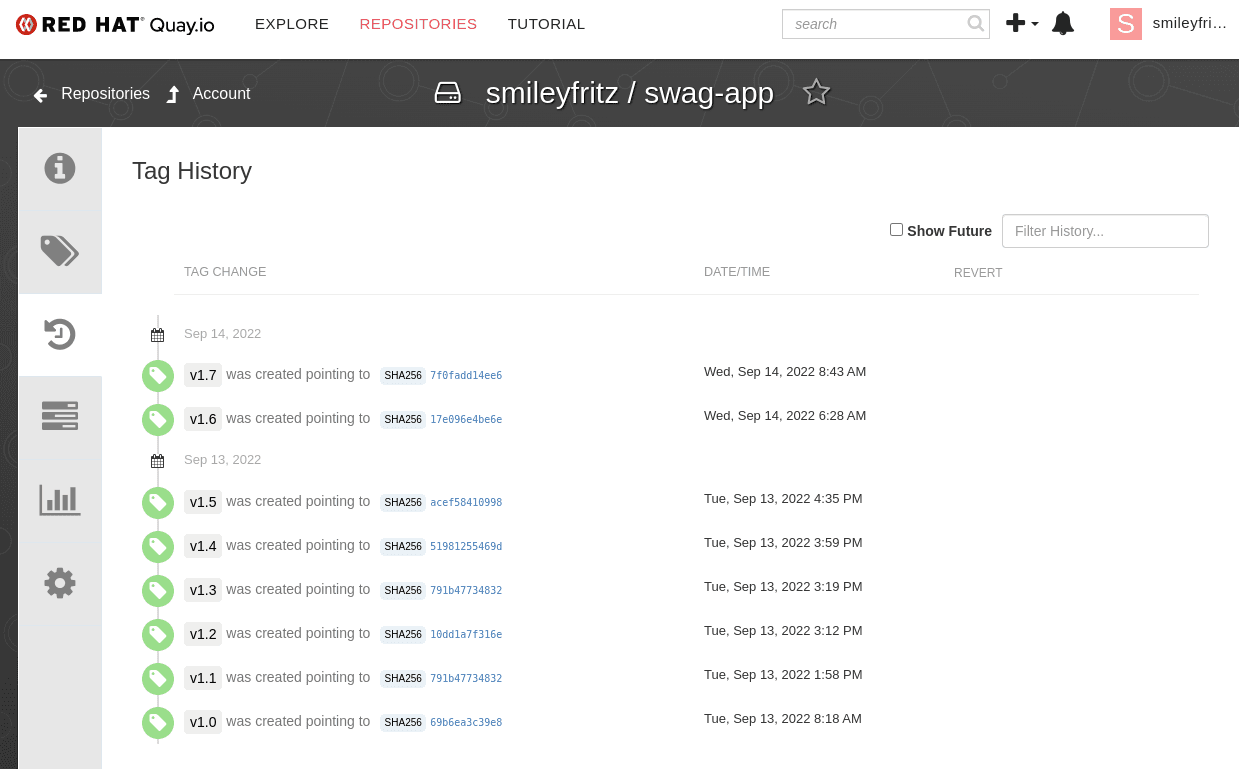Open the Builds sidebar icon
The image size is (1239, 769).
pyautogui.click(x=60, y=415)
